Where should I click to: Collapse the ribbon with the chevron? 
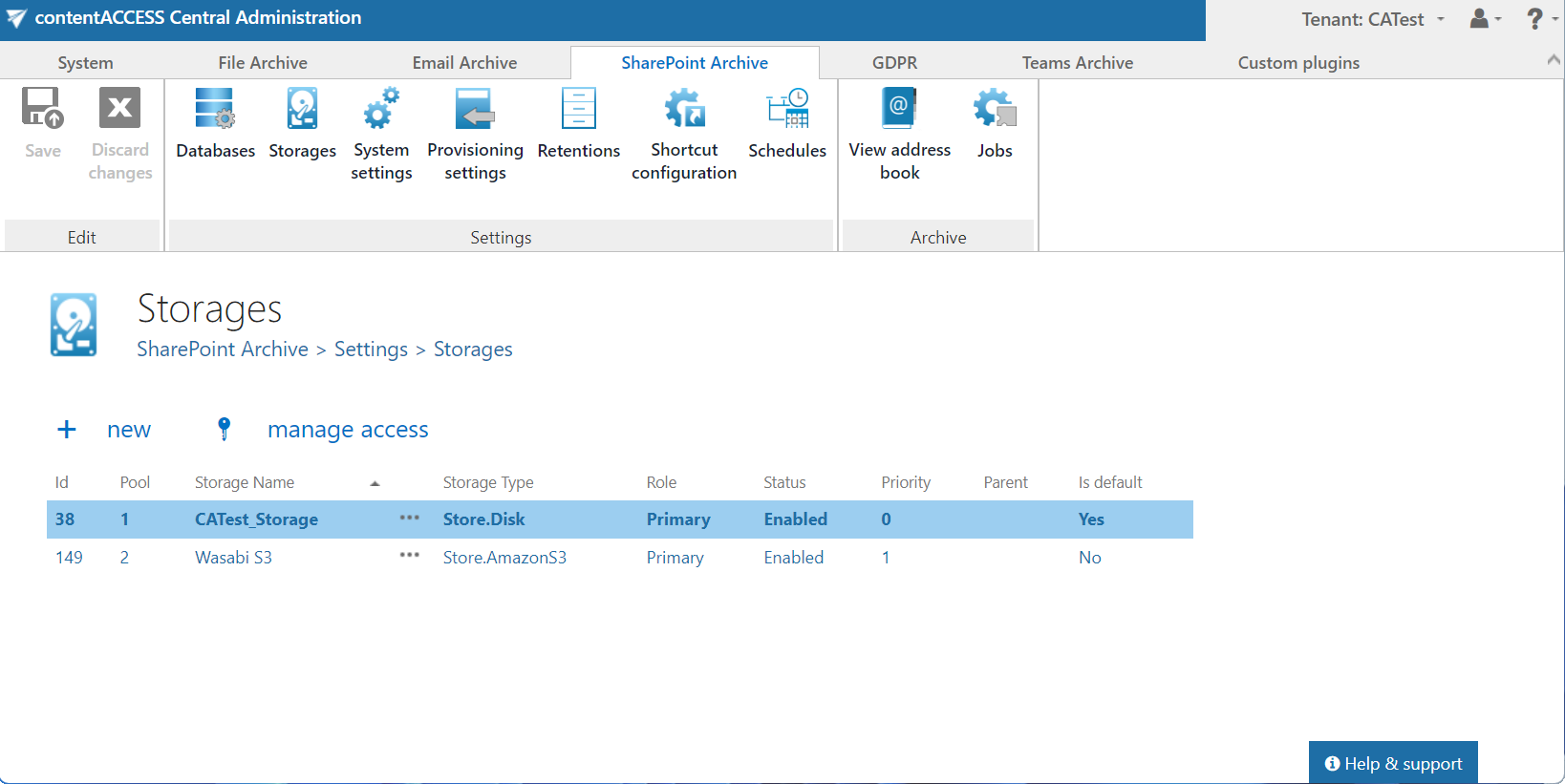click(1554, 60)
